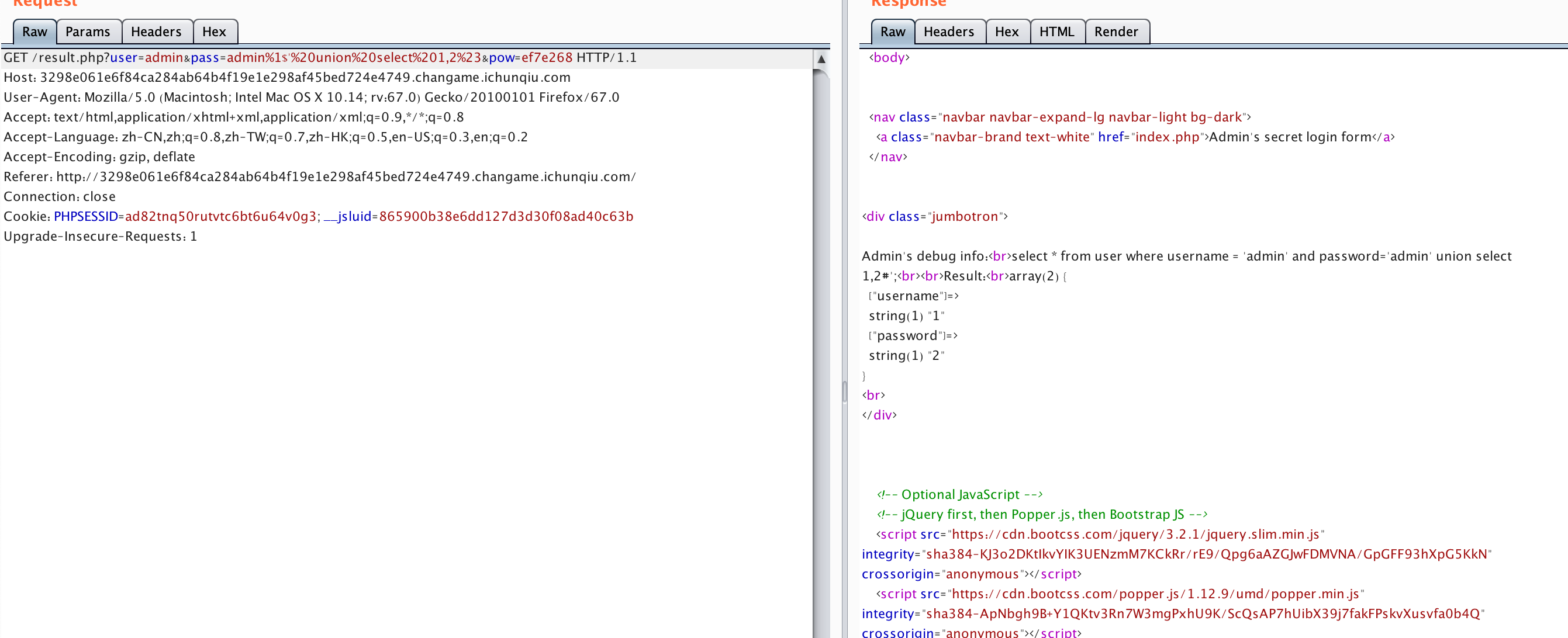Screen dimensions: 1568x638
Task: Open the Headers tab of the Response
Action: pyautogui.click(x=949, y=32)
